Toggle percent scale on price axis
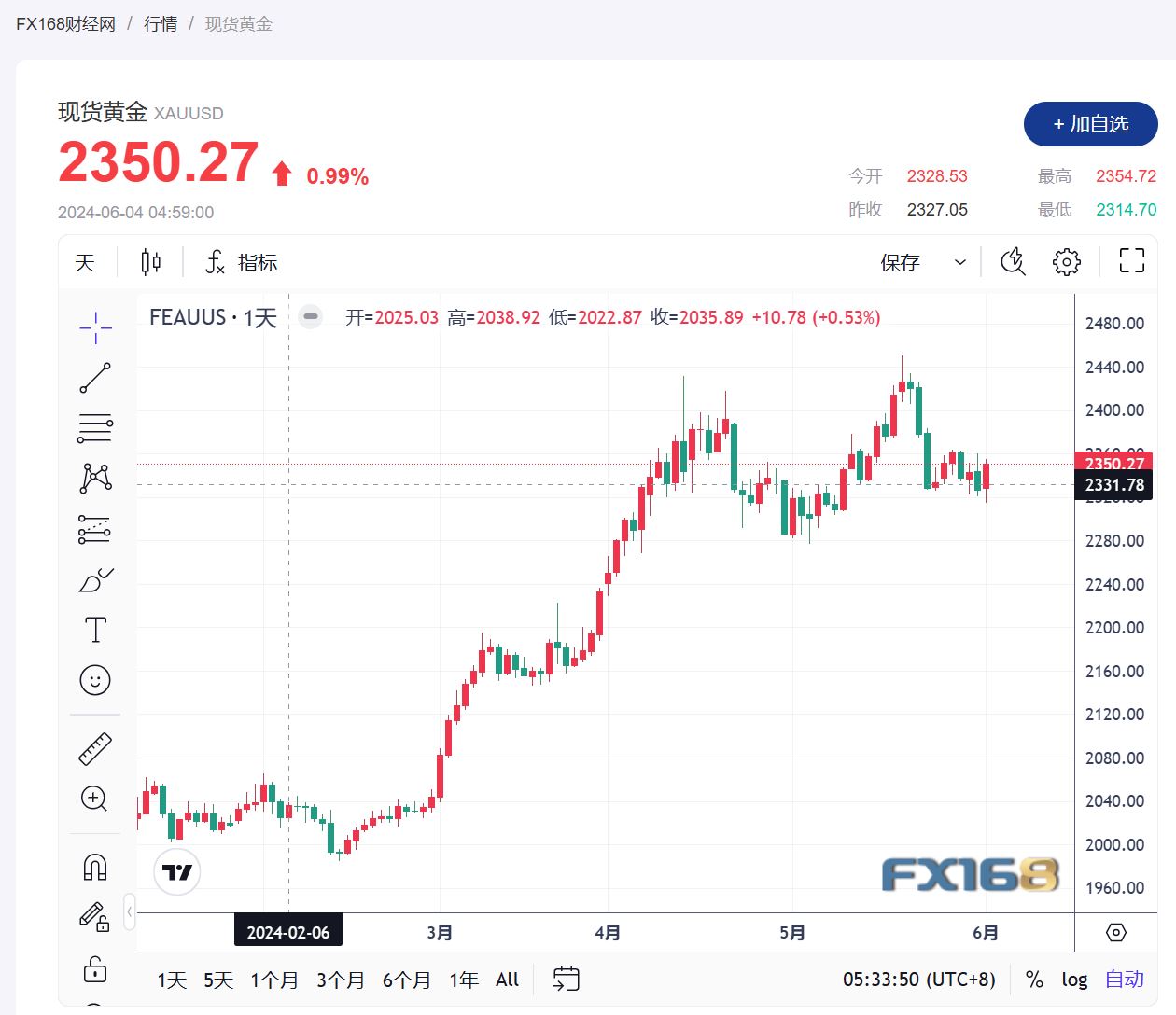The width and height of the screenshot is (1176, 1015). coord(1034,980)
